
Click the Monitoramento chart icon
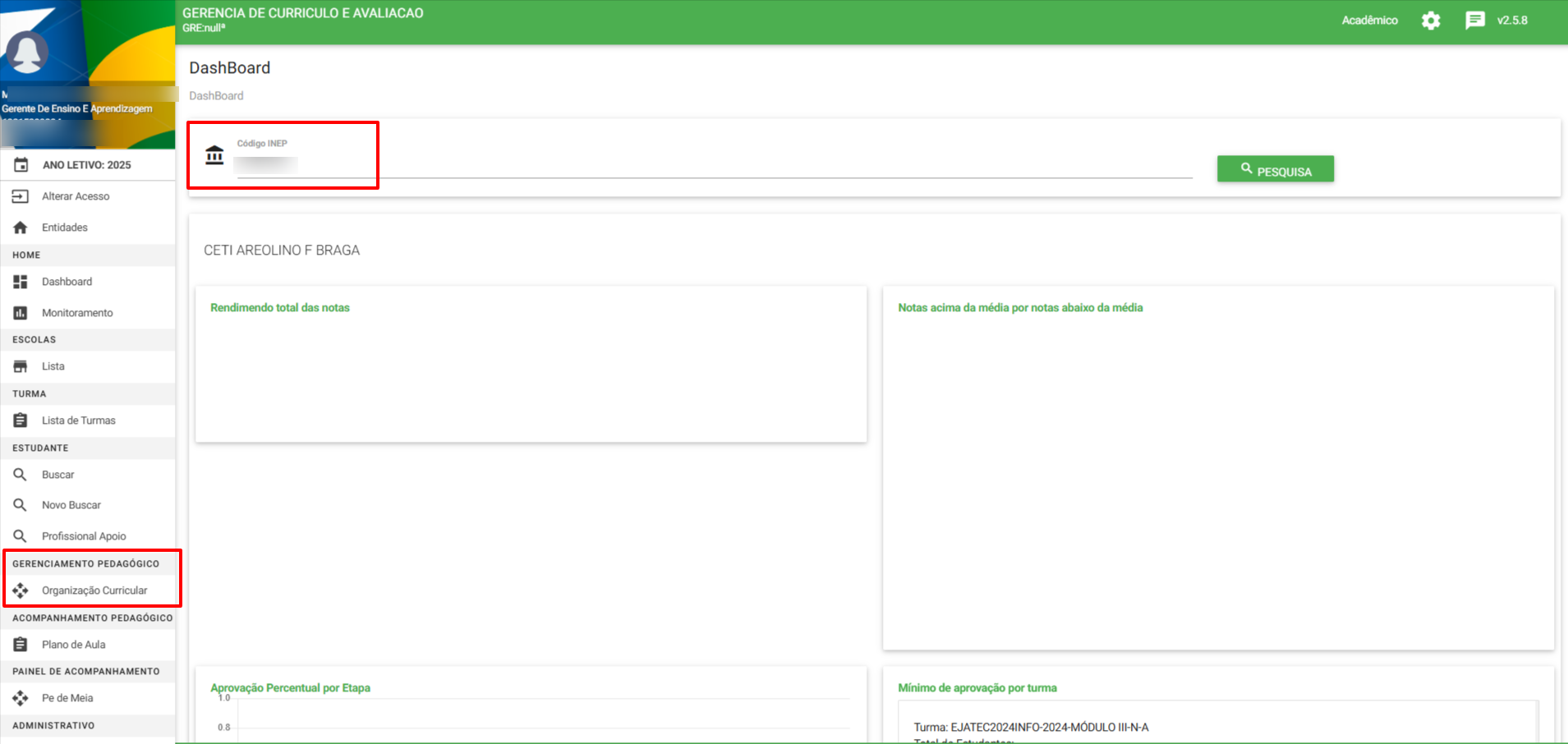coord(21,313)
